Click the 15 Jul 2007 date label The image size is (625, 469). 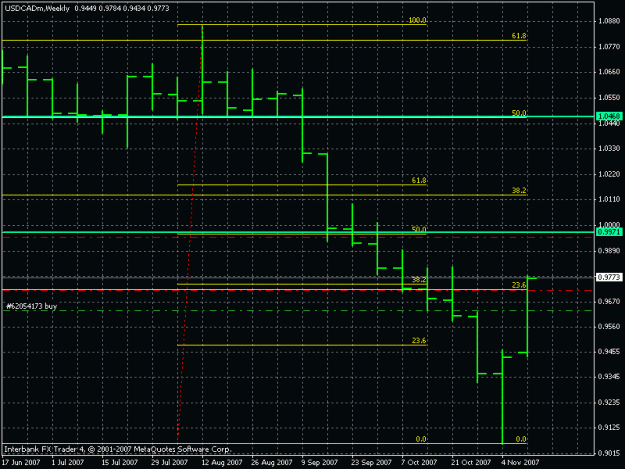tap(120, 462)
